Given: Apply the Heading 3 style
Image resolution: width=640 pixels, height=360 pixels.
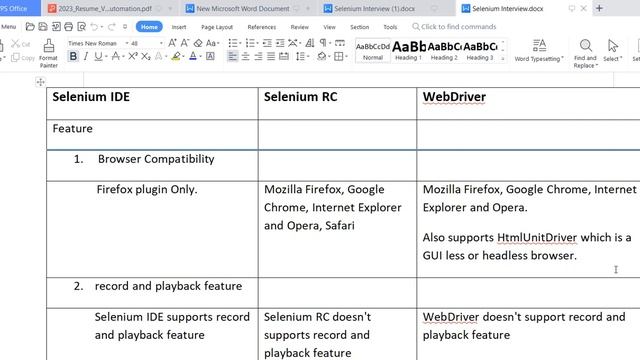Looking at the screenshot, I should [x=480, y=51].
